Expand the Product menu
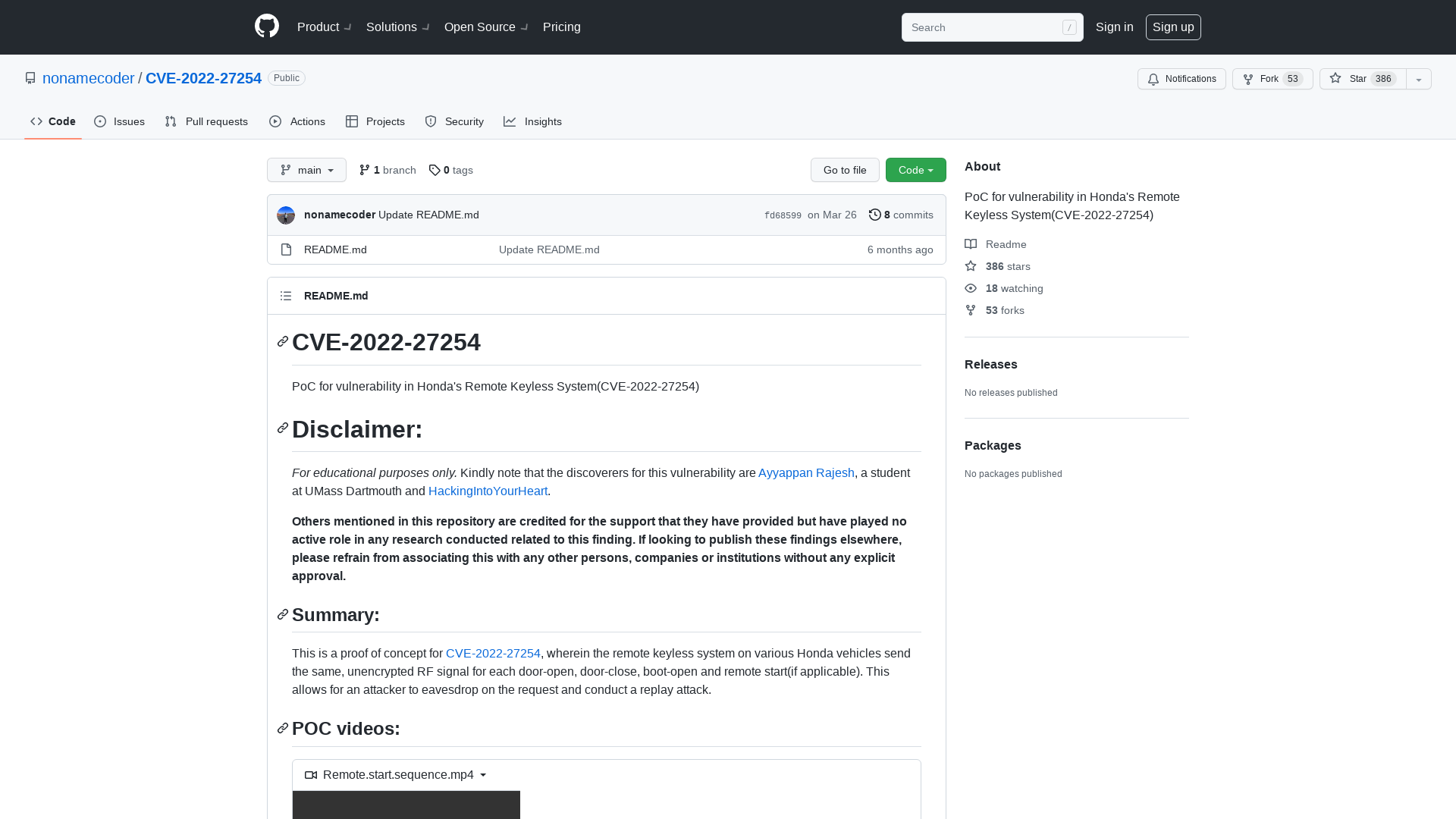Image resolution: width=1456 pixels, height=819 pixels. (x=325, y=27)
